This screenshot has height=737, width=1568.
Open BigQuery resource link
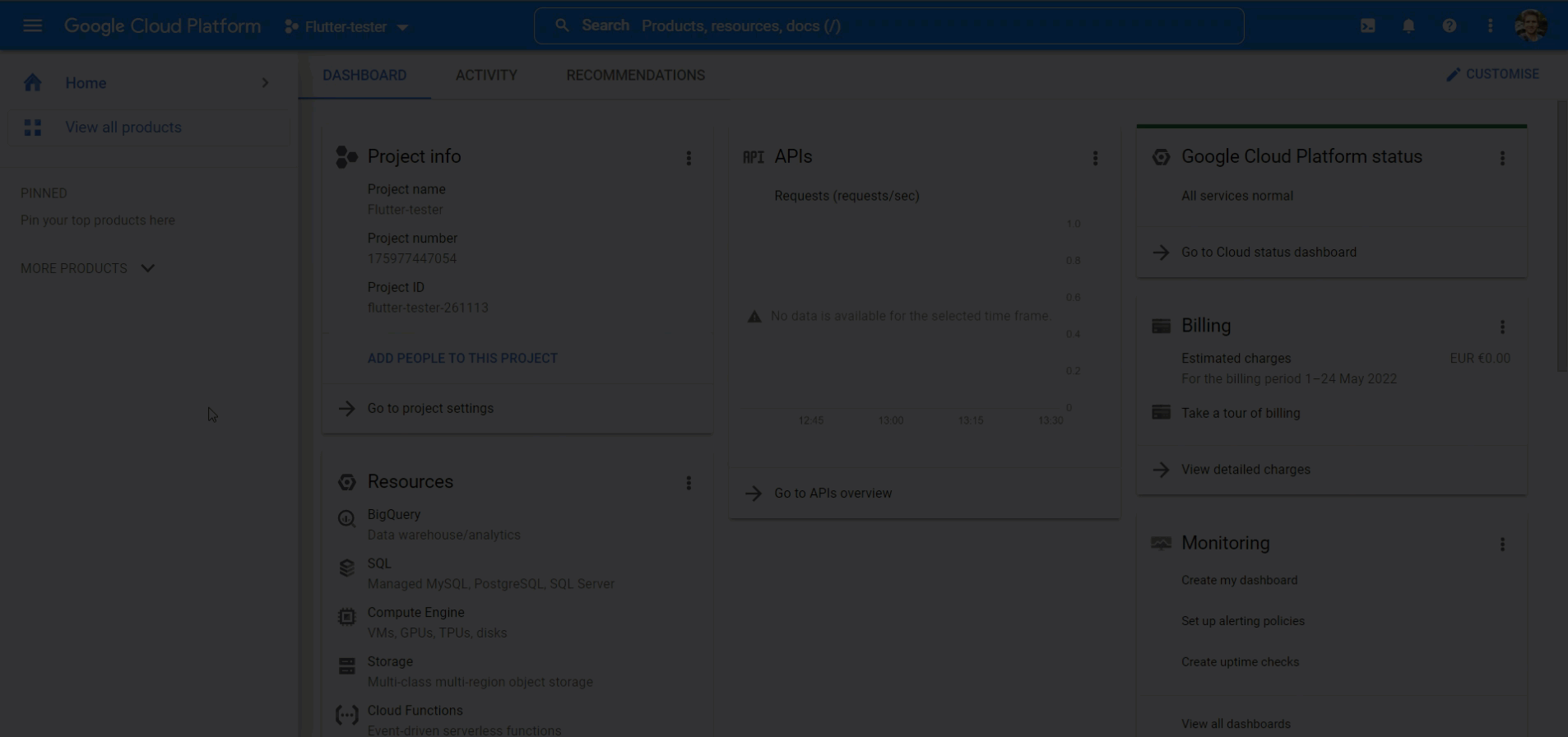click(x=393, y=514)
